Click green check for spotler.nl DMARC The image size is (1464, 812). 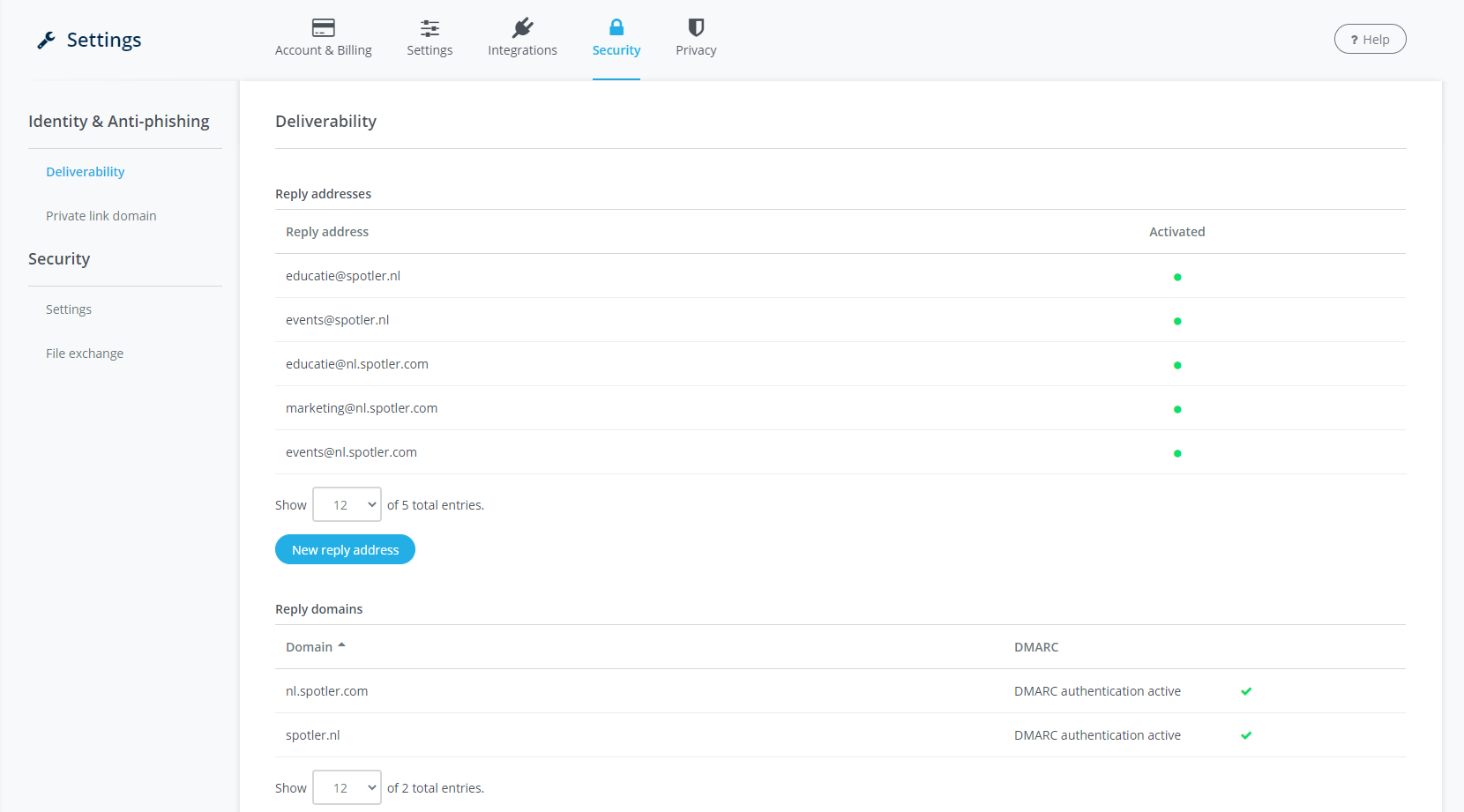click(1246, 735)
